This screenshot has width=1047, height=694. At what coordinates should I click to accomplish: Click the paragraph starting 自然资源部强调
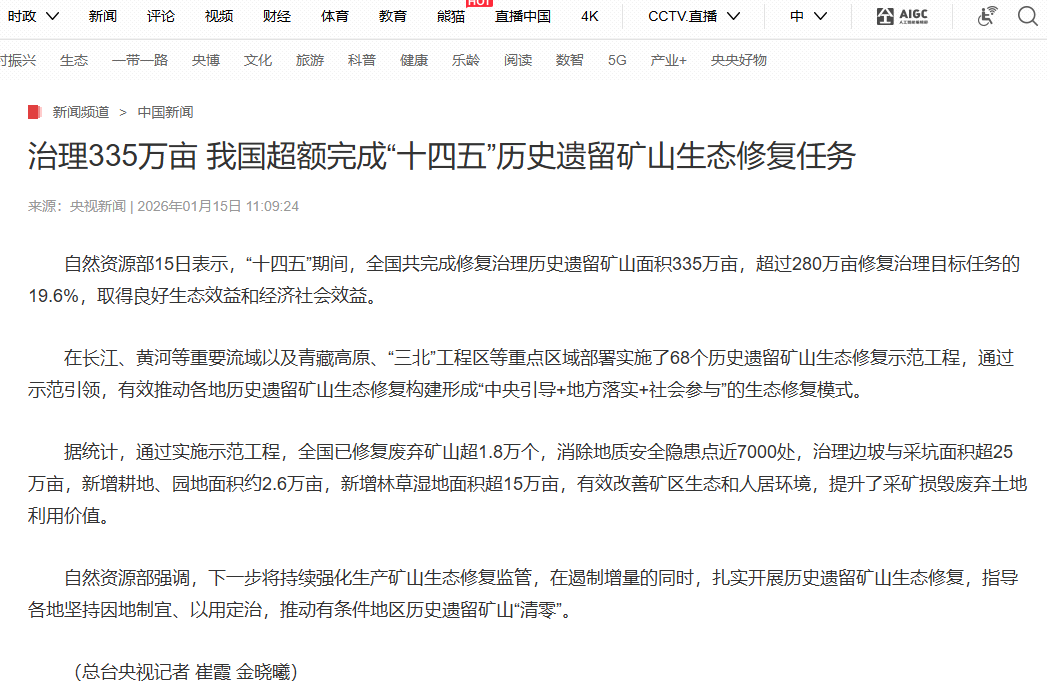[523, 594]
